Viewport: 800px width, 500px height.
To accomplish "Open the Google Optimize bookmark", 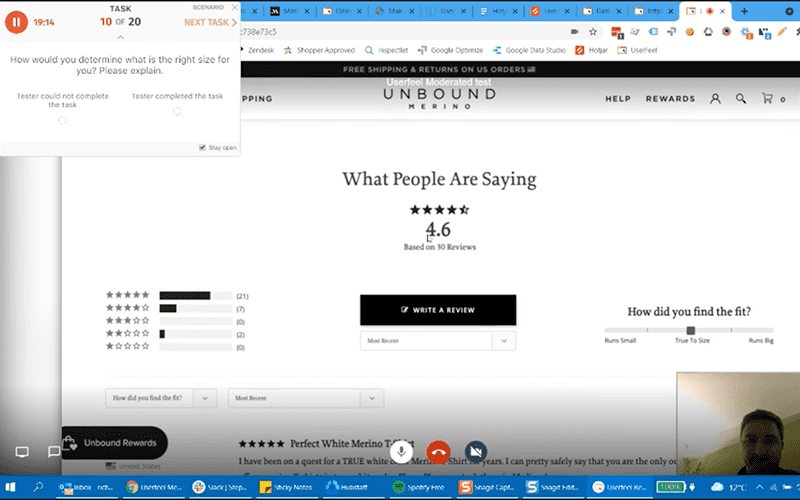I will tap(450, 50).
